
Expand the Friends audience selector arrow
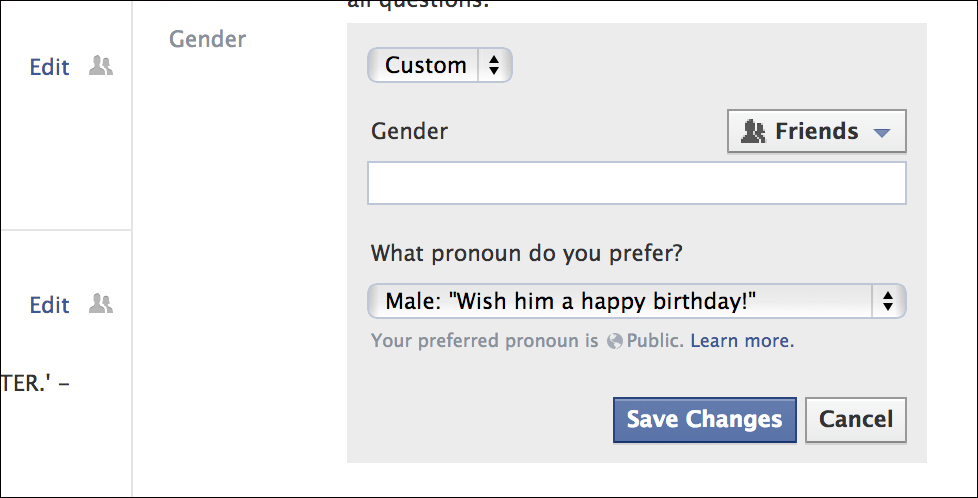[x=881, y=132]
